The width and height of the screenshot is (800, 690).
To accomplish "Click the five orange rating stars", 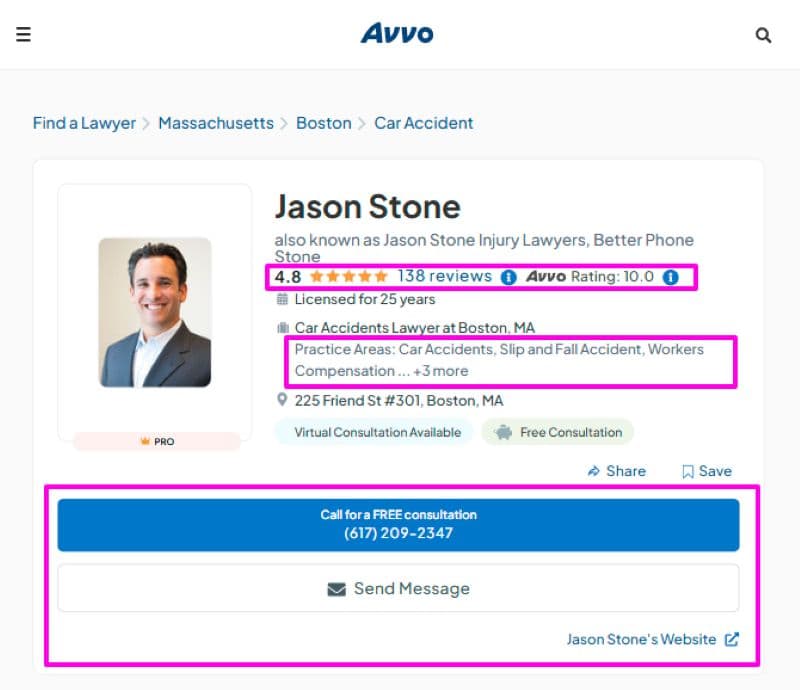I will click(x=349, y=277).
